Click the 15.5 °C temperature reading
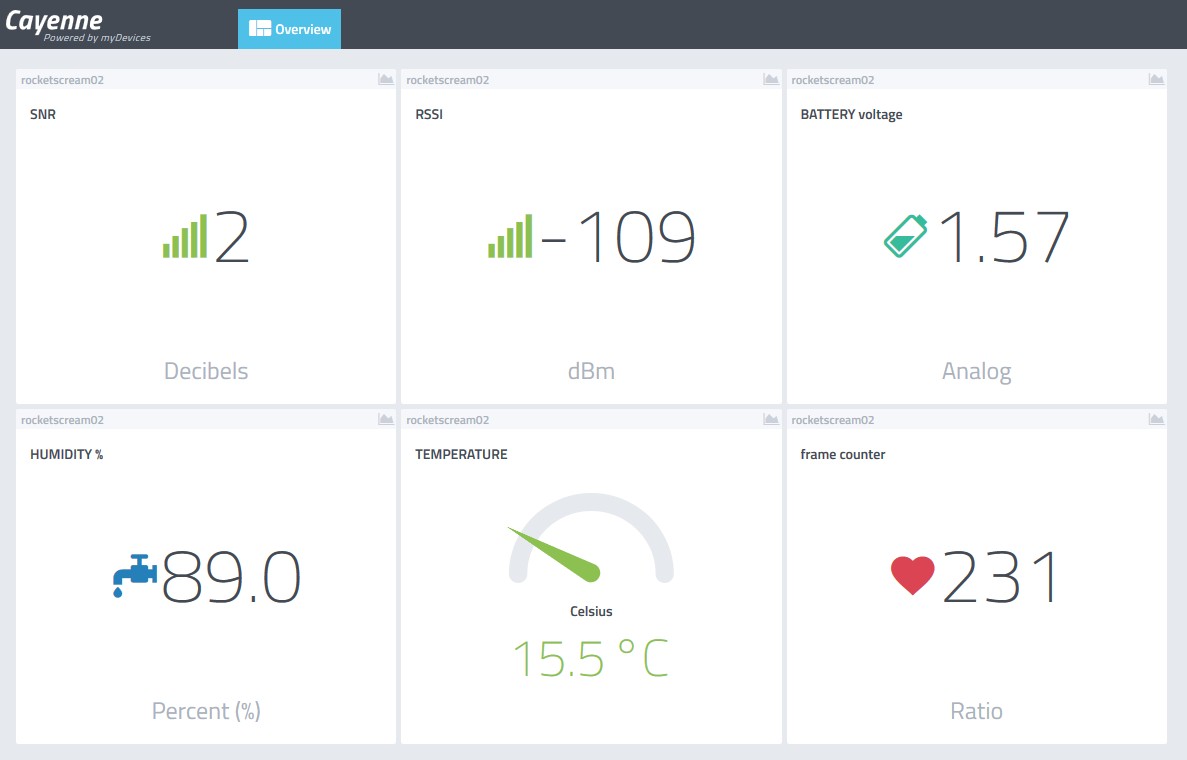Screen dimensions: 1187x760 [590, 658]
